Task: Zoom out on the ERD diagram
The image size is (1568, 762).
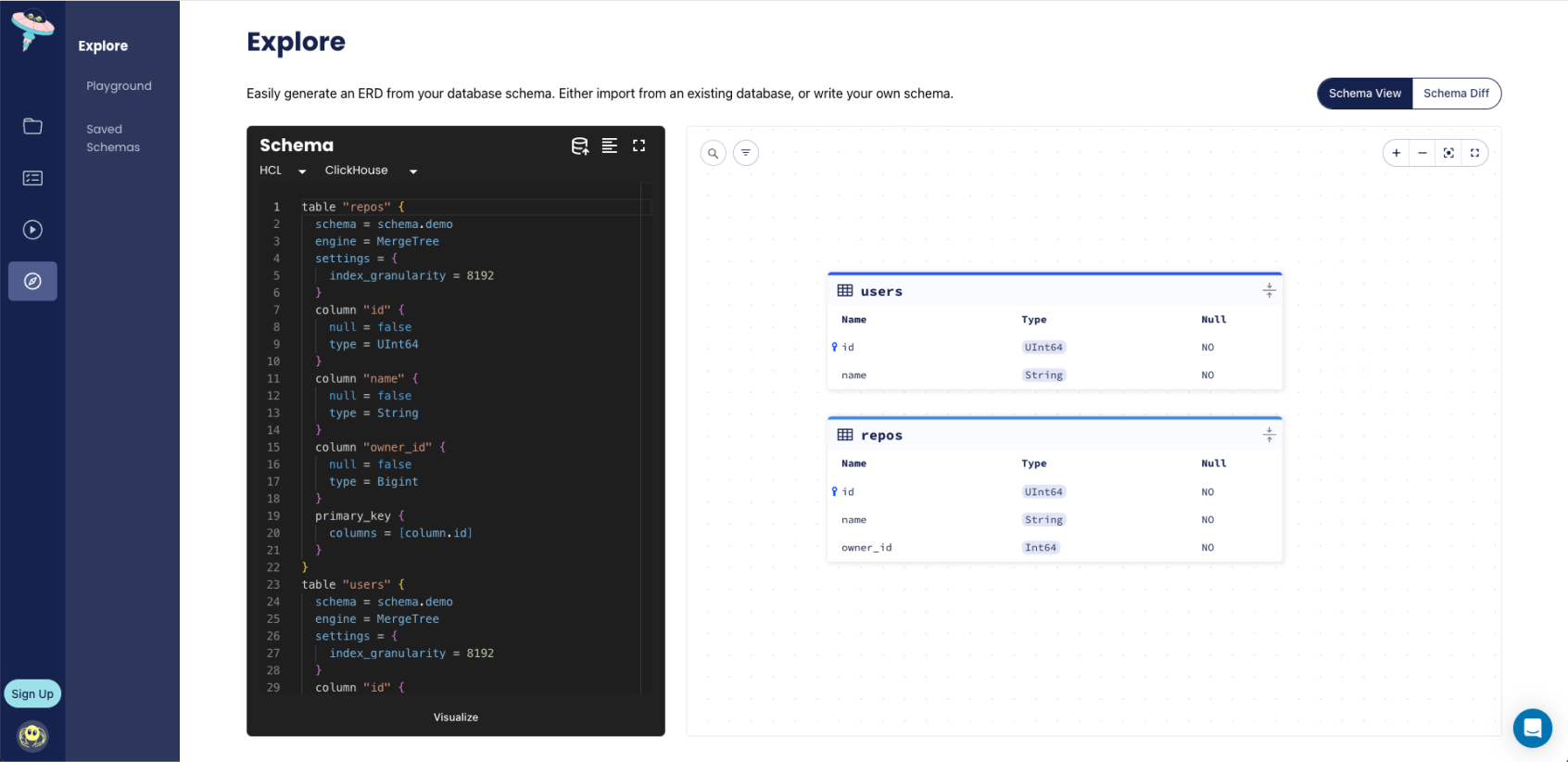Action: (x=1423, y=153)
